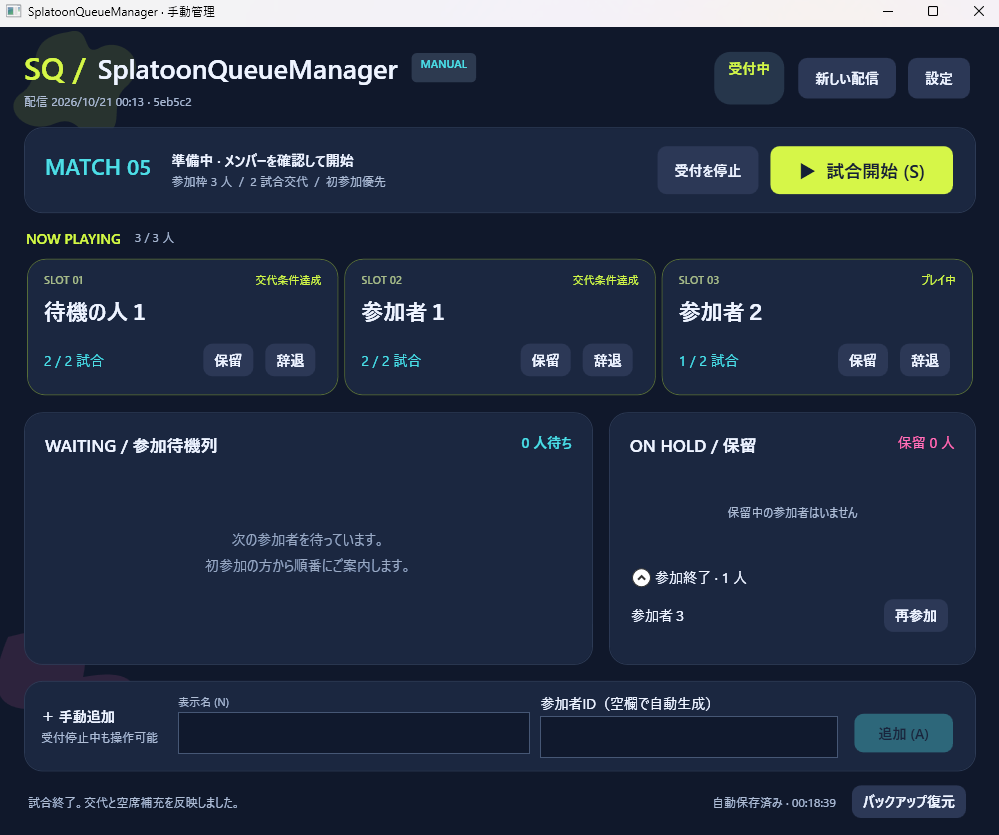Put 参加者 2 on hold with 保留

pos(863,360)
